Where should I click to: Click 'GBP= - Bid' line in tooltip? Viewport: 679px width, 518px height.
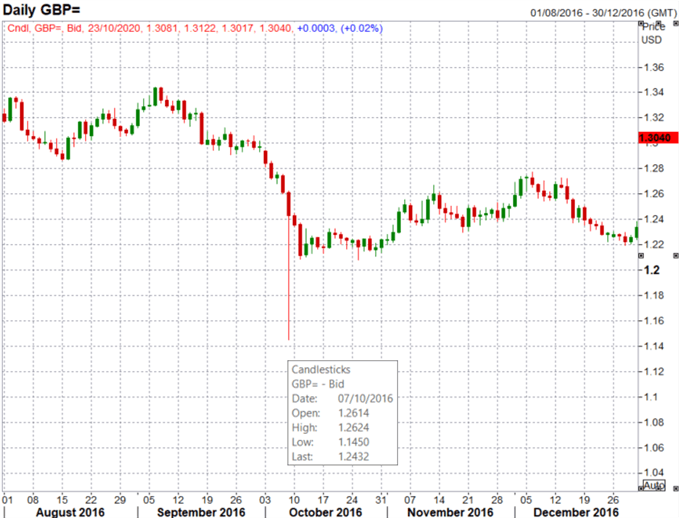point(318,384)
